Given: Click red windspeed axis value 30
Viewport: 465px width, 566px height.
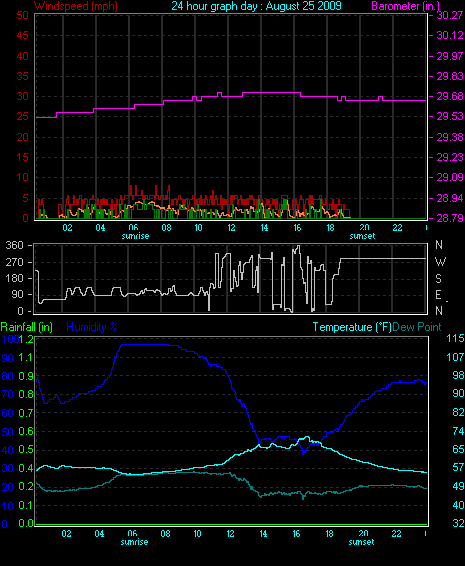Looking at the screenshot, I should (22, 96).
